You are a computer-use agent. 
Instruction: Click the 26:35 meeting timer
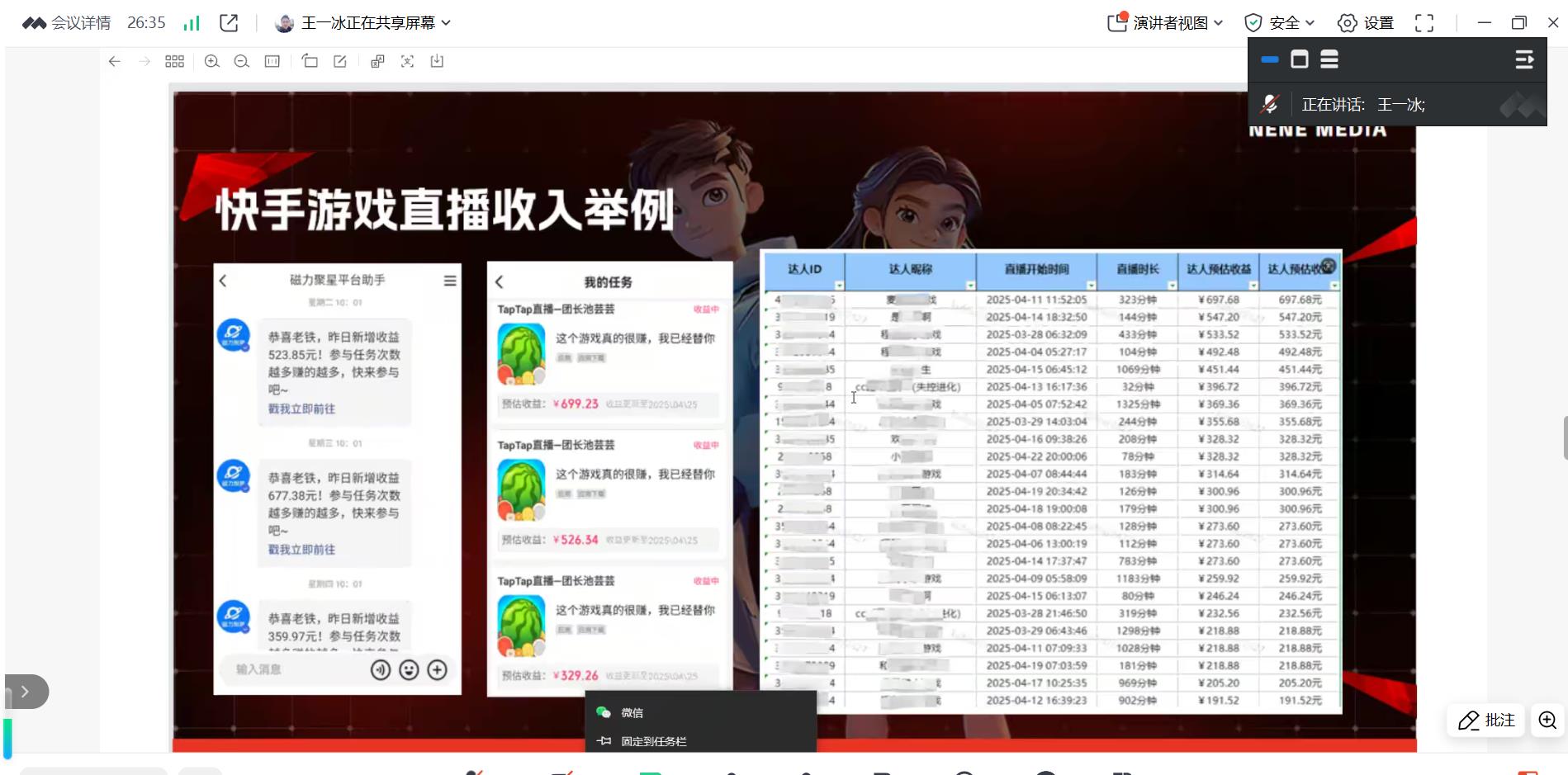[x=146, y=23]
